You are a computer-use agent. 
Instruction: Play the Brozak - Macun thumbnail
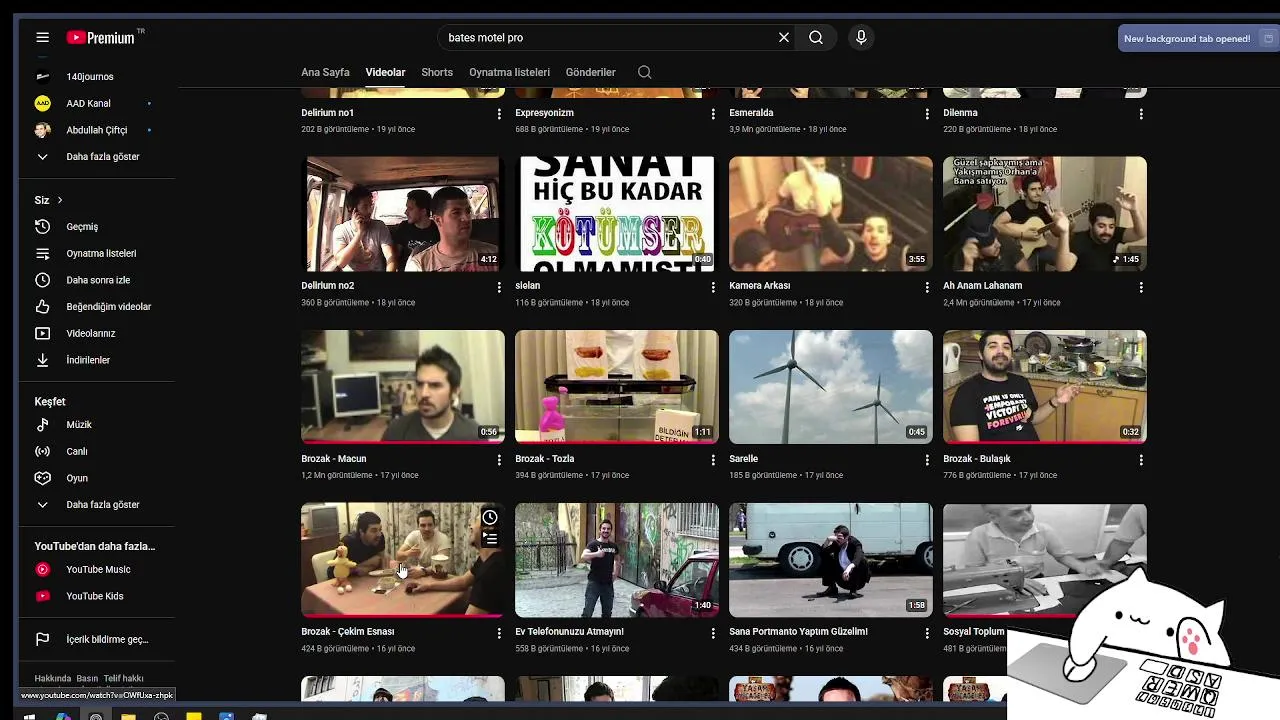pyautogui.click(x=402, y=386)
